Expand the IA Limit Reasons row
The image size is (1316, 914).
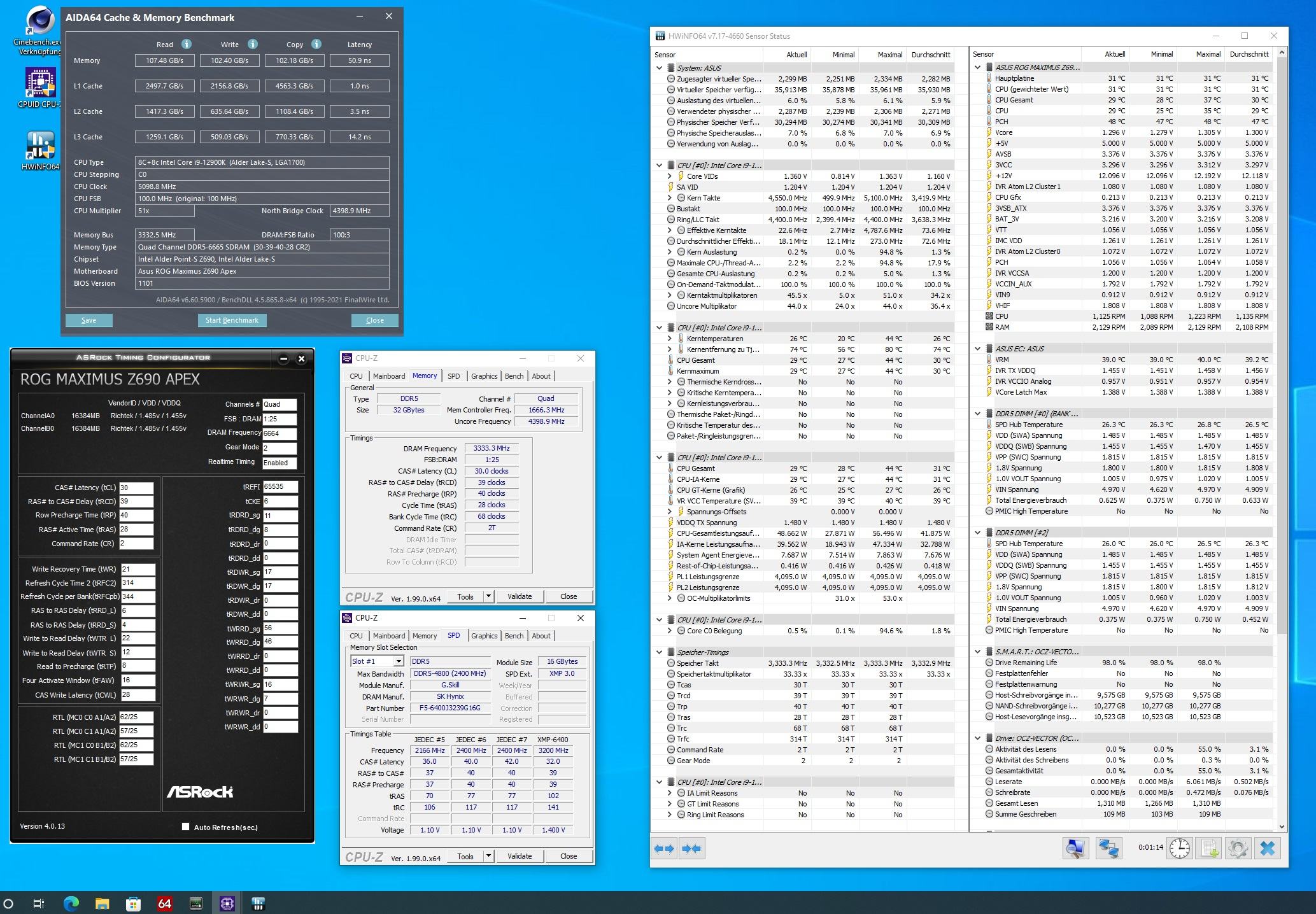[x=669, y=793]
